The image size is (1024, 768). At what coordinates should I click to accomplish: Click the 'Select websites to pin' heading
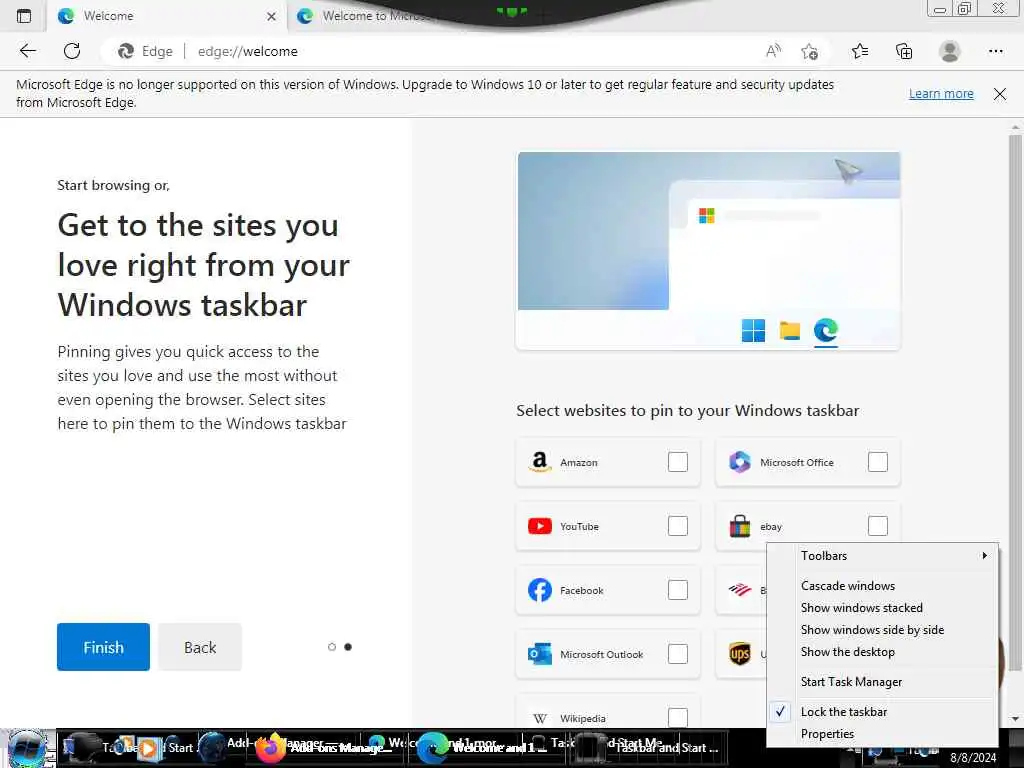point(688,411)
